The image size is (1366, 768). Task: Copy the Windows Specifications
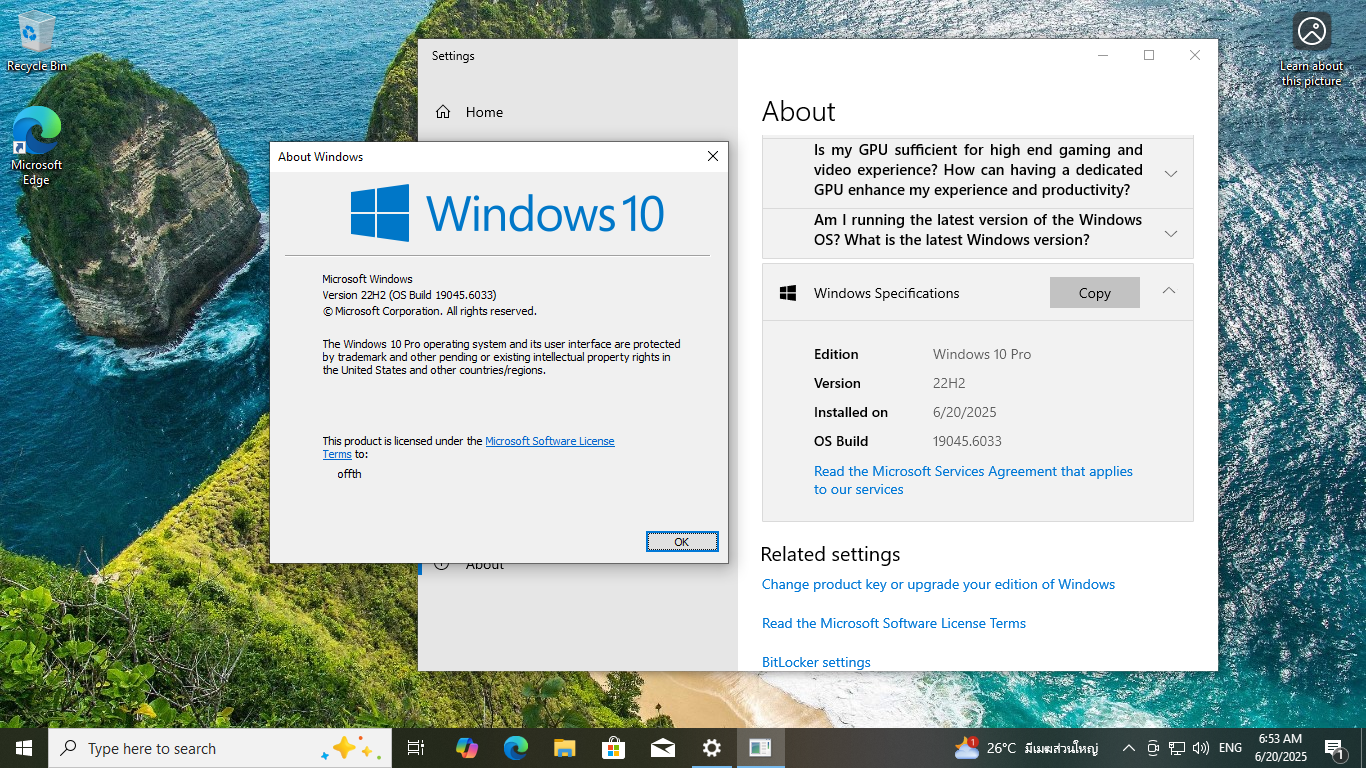click(x=1095, y=293)
